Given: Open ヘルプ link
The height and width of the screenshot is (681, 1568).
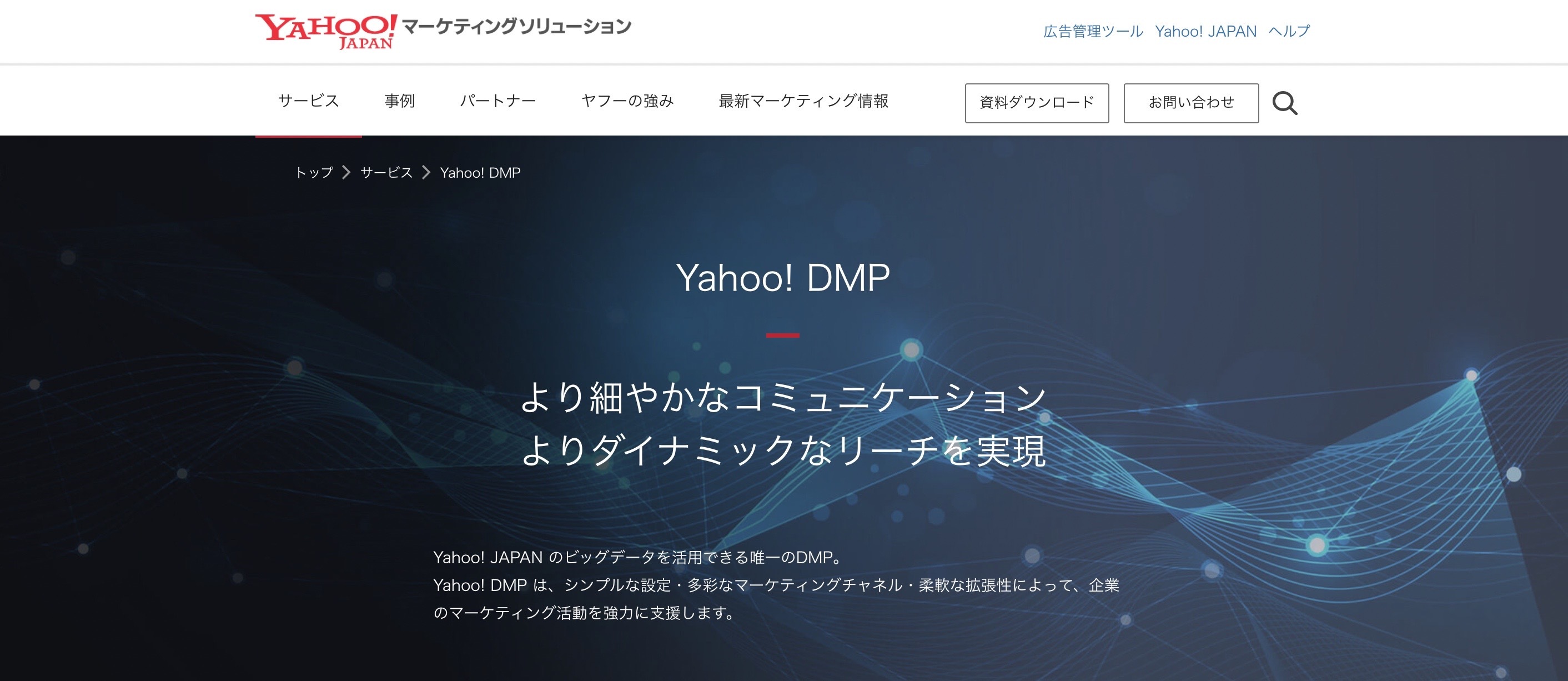Looking at the screenshot, I should [1289, 31].
